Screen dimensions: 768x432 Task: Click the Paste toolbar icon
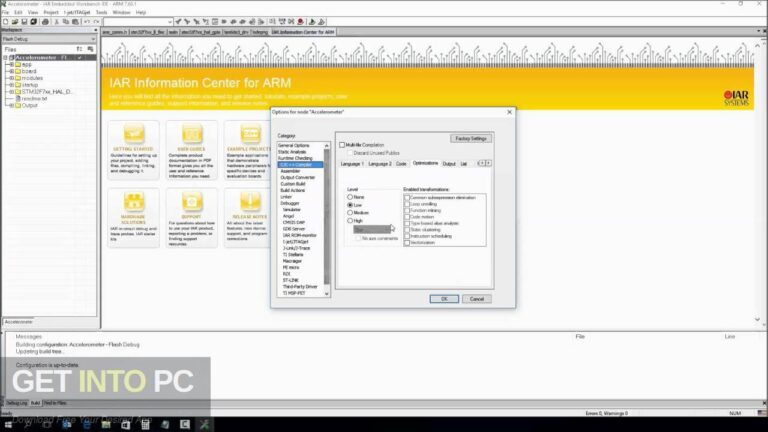(x=75, y=22)
